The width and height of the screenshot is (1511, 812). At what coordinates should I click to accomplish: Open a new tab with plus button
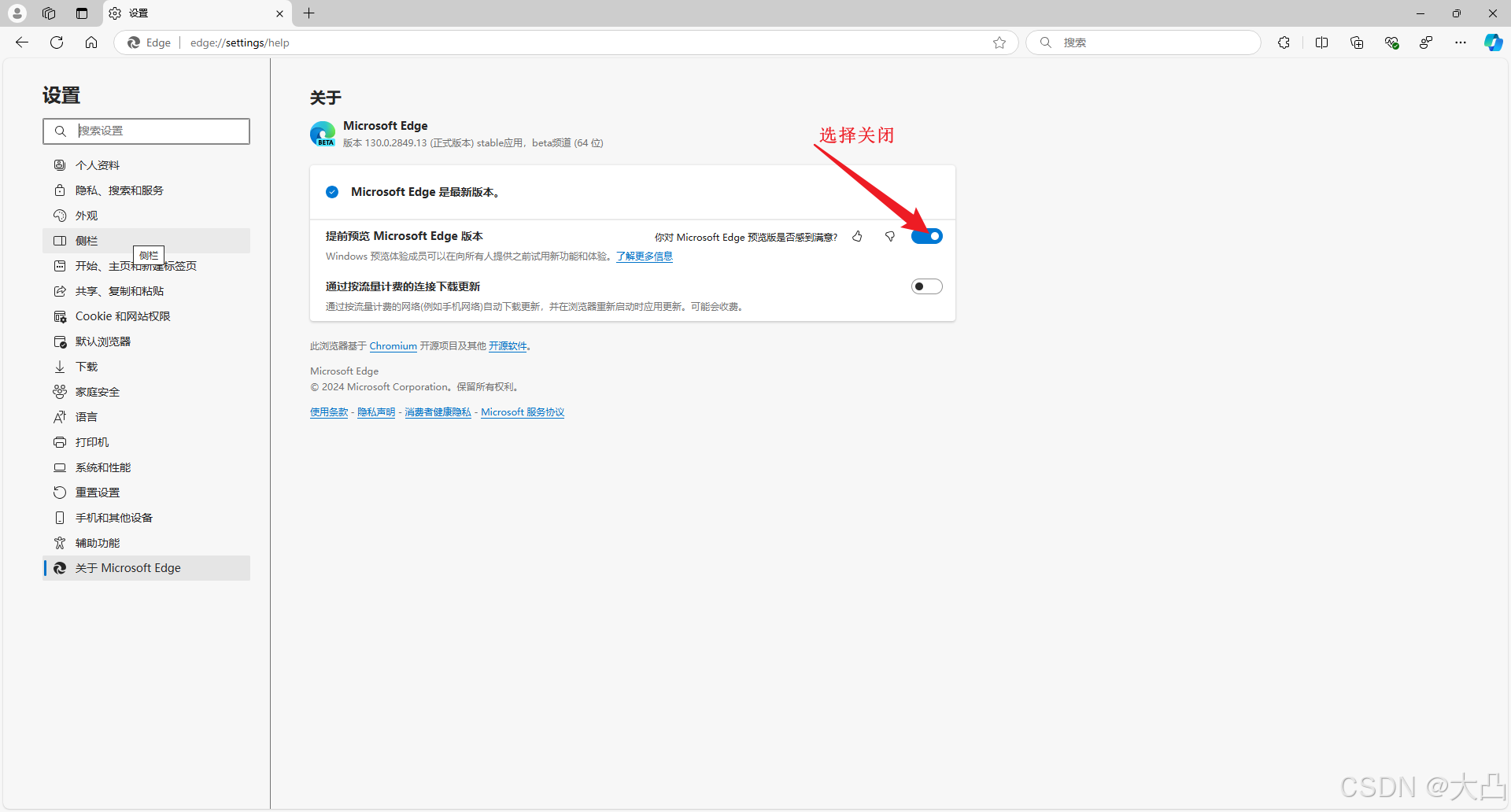point(309,13)
